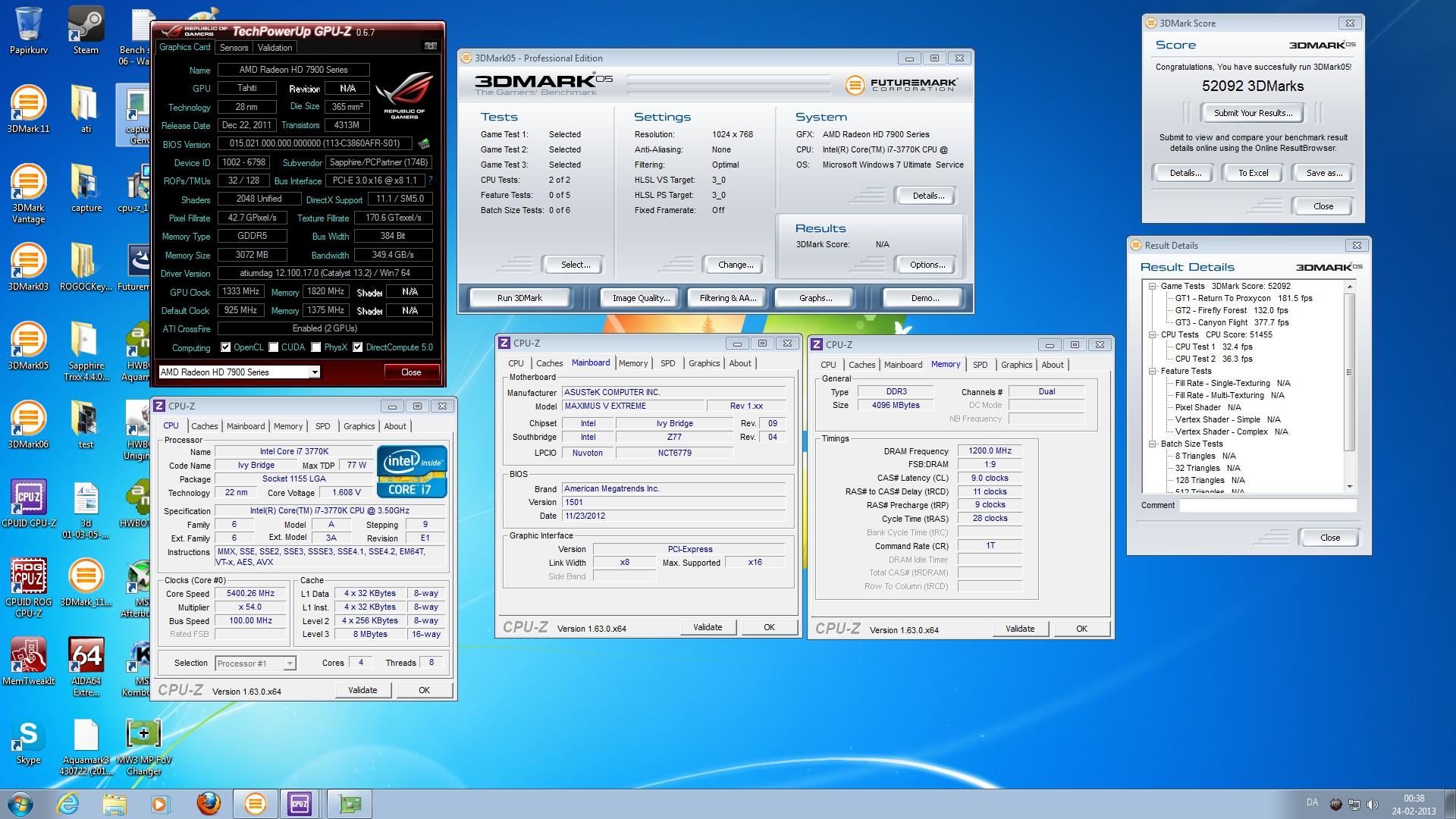Launch Internet Explorer from taskbar
Image resolution: width=1456 pixels, height=819 pixels.
point(68,804)
